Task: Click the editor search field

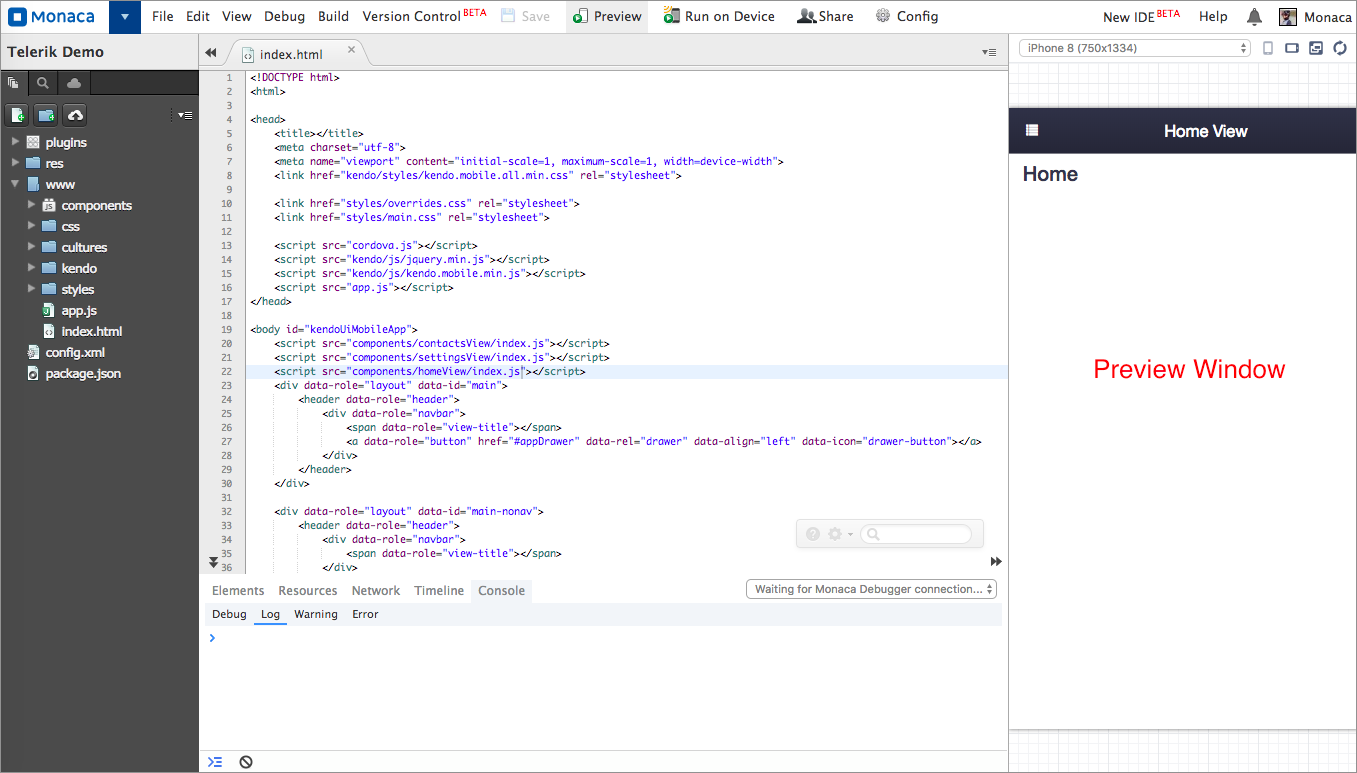Action: coord(916,534)
